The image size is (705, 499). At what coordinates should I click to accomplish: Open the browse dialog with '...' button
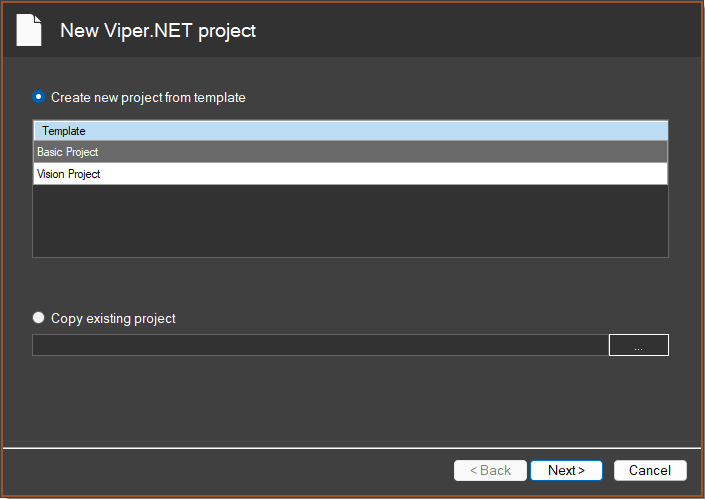tap(638, 345)
